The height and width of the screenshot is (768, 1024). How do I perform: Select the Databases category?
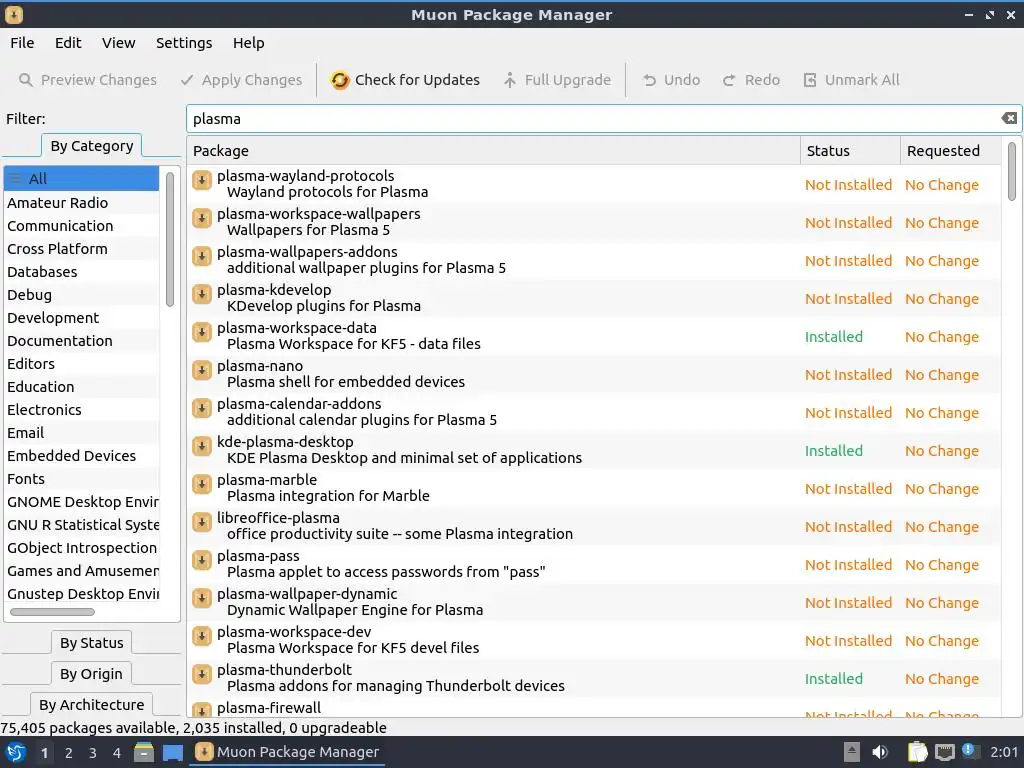coord(82,272)
